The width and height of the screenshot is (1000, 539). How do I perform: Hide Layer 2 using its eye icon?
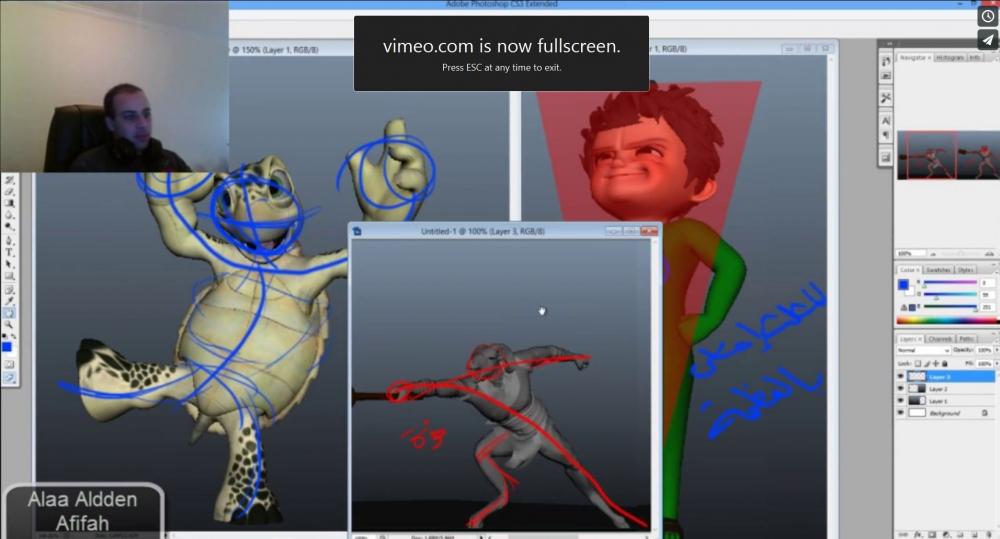click(901, 388)
